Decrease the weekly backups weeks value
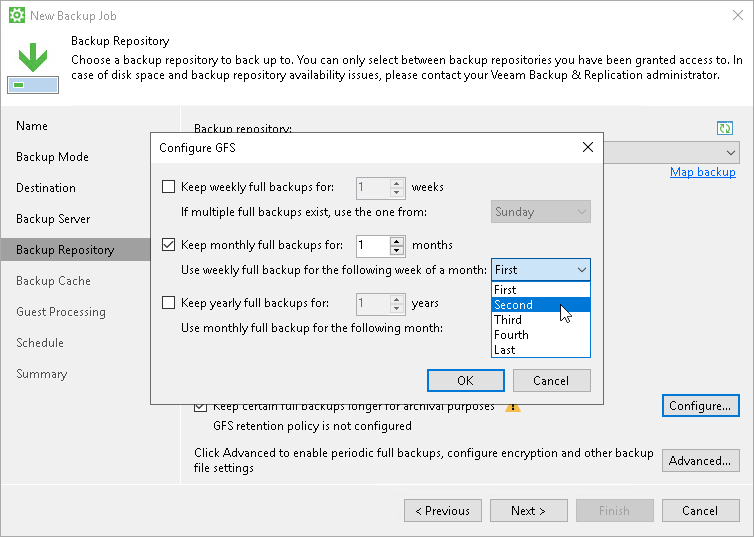754x537 pixels. tap(397, 192)
